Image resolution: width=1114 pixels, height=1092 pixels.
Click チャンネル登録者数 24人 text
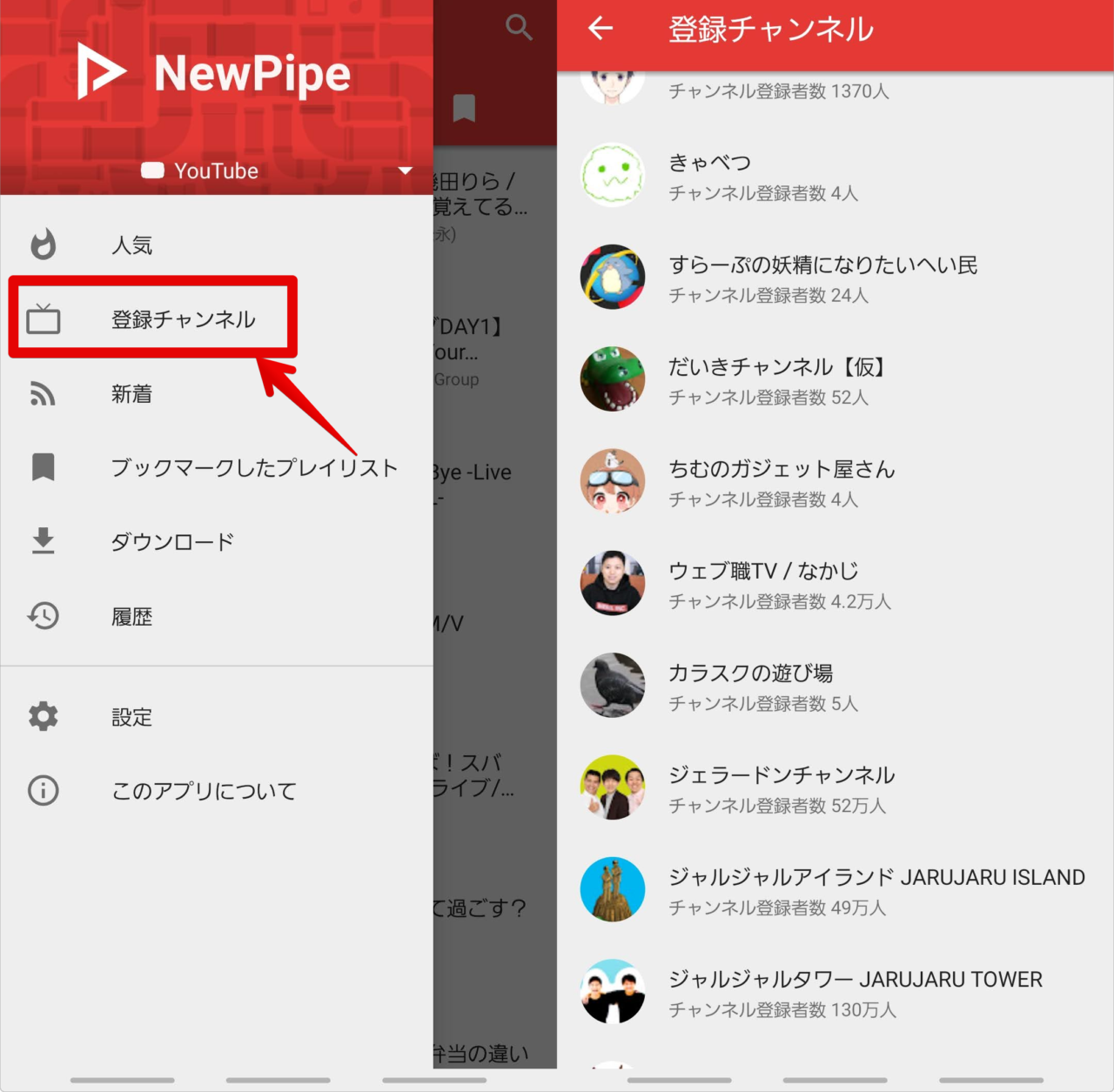pyautogui.click(x=768, y=295)
